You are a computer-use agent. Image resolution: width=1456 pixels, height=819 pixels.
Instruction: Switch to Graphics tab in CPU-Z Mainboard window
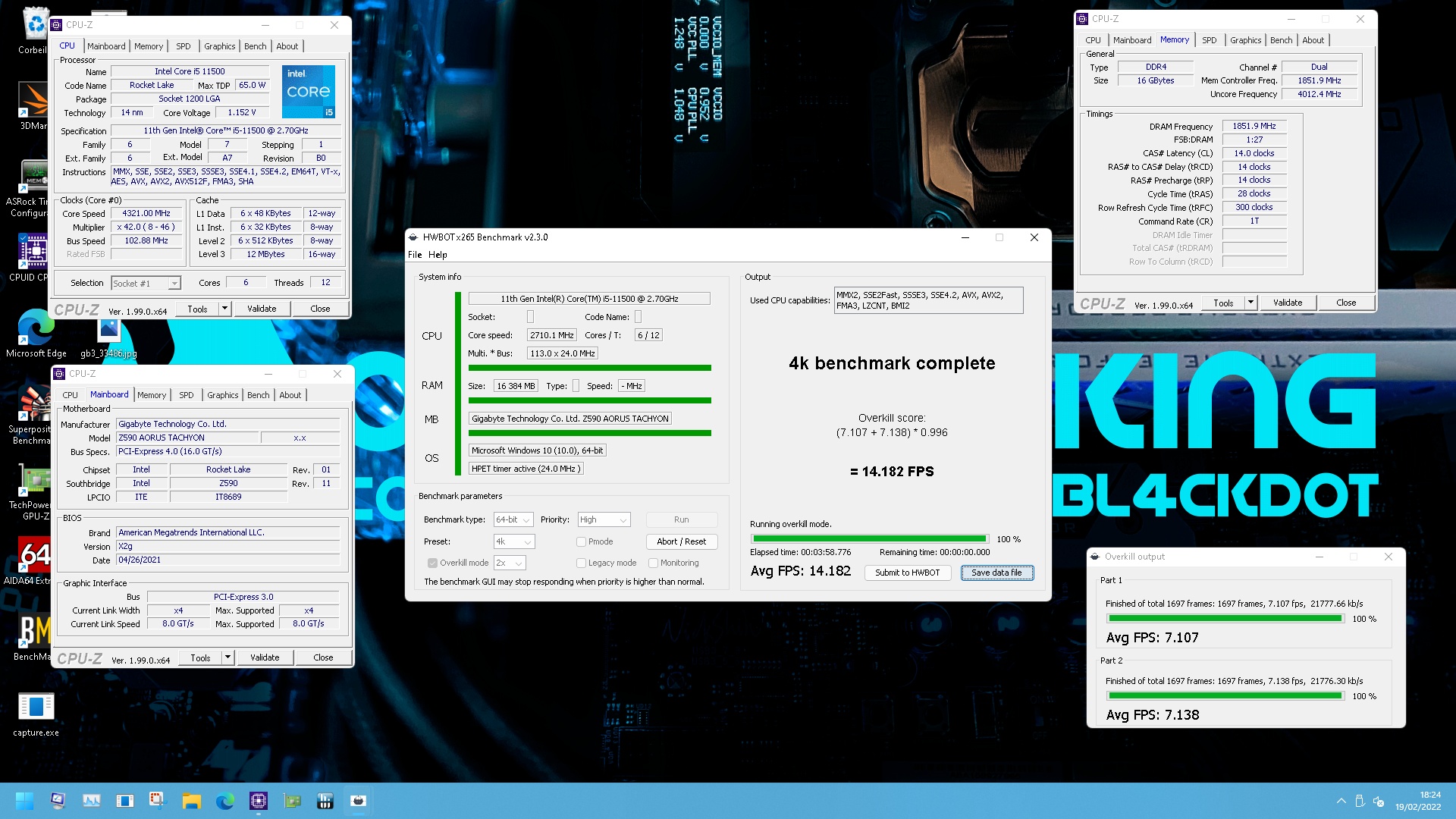223,395
